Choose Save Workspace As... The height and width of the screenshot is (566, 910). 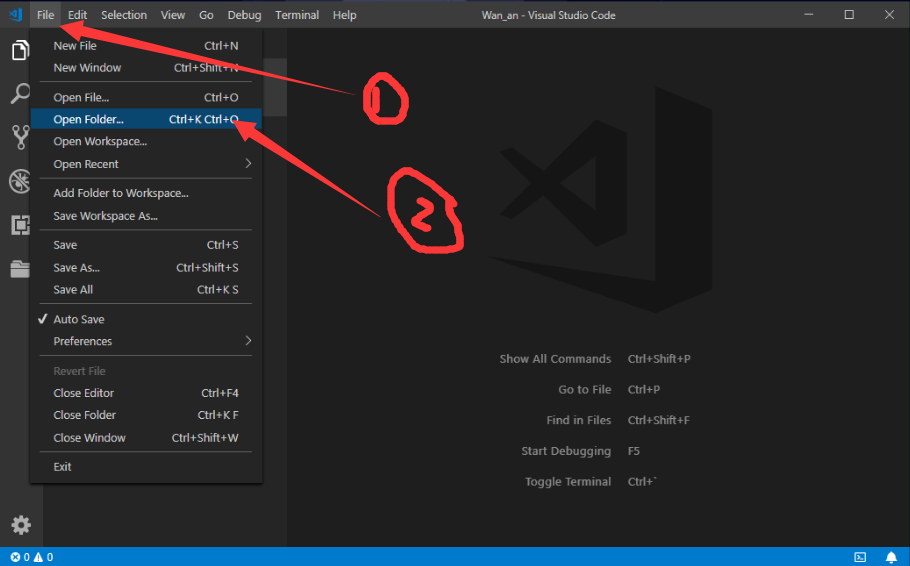click(146, 216)
